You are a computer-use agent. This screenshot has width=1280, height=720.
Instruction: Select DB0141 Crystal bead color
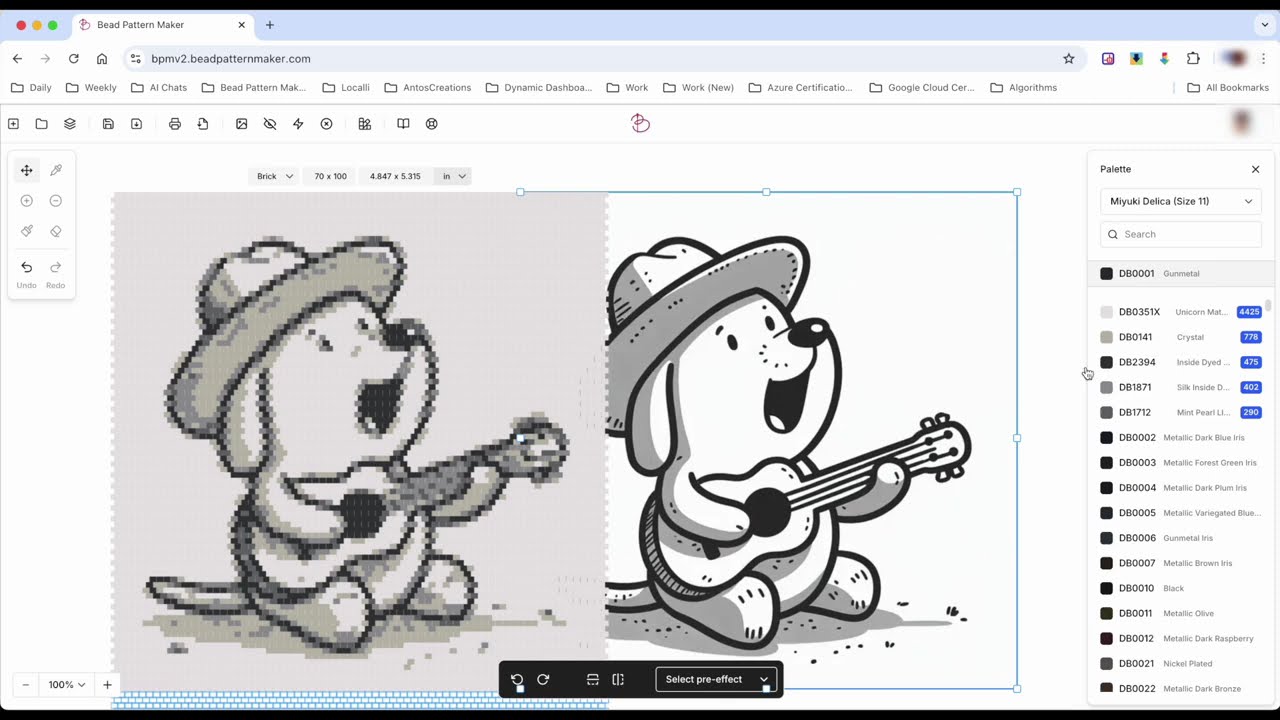click(x=1181, y=337)
